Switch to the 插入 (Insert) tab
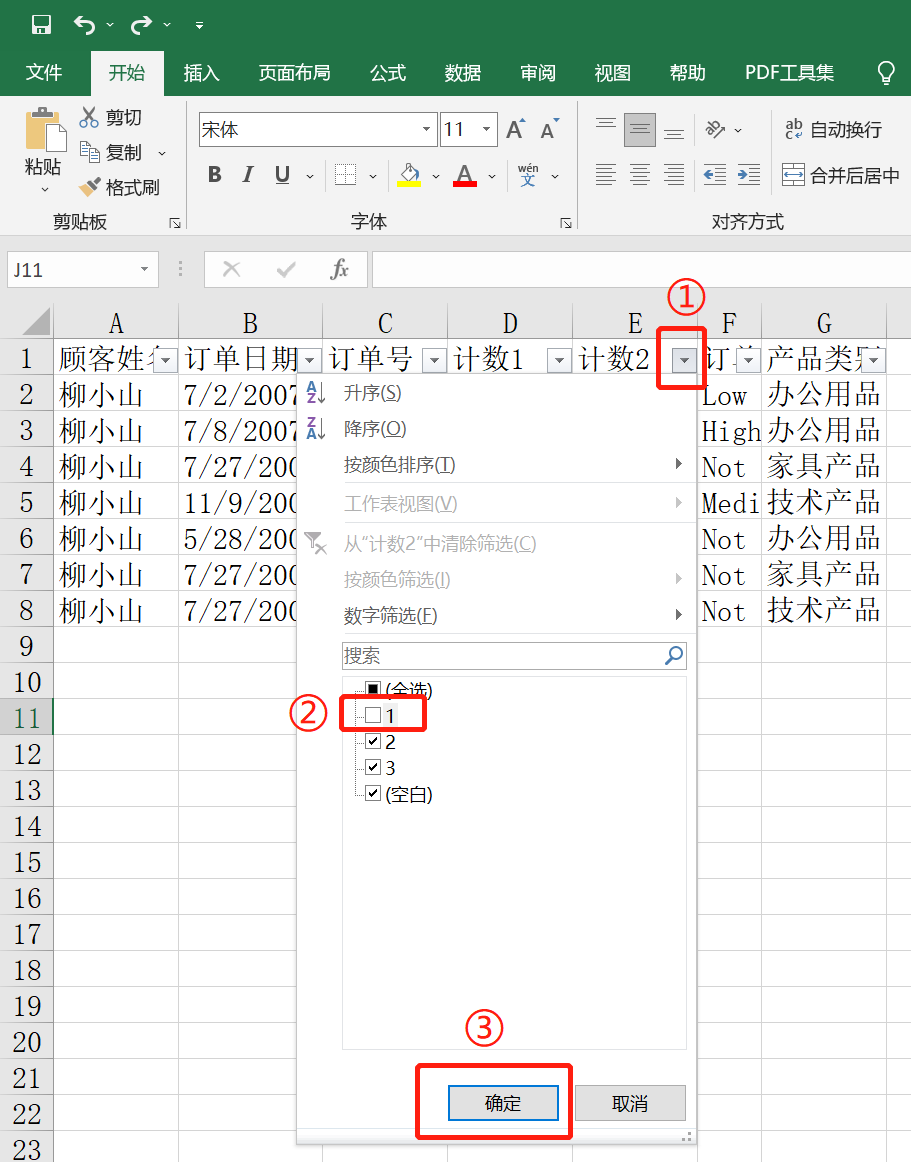 pyautogui.click(x=202, y=73)
